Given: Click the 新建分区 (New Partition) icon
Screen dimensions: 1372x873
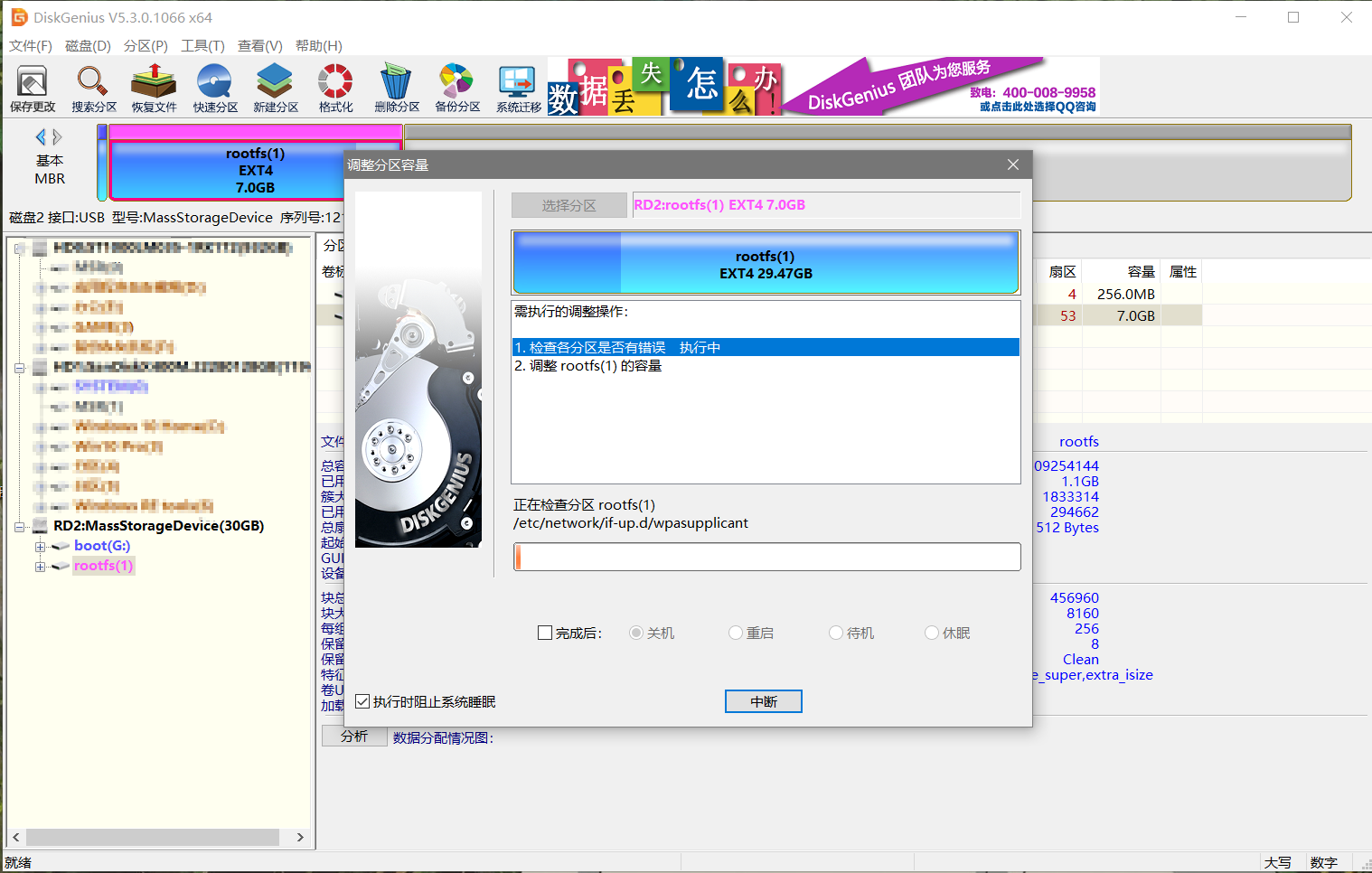Looking at the screenshot, I should (275, 89).
